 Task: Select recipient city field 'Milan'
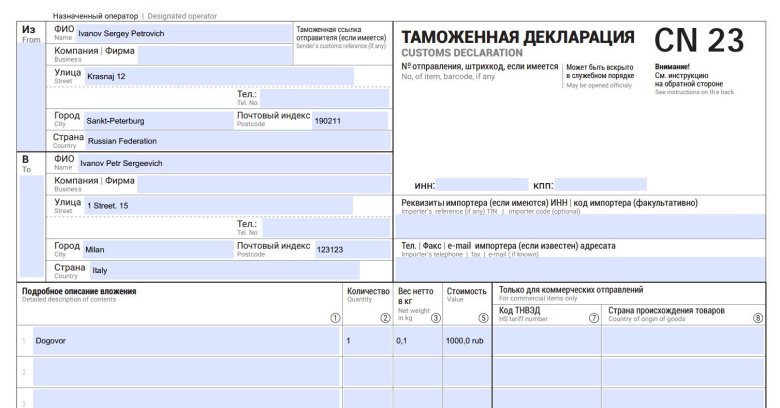coord(157,249)
